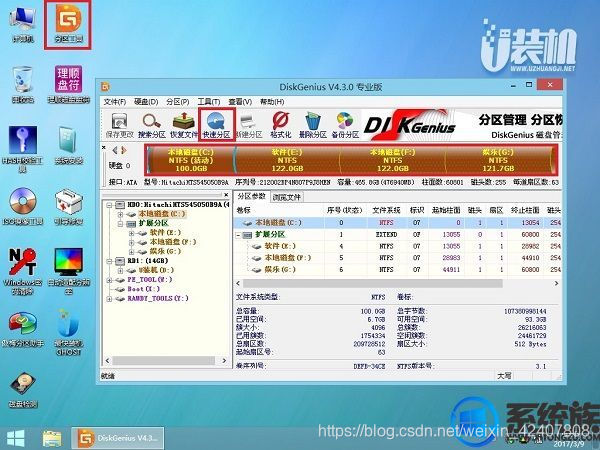Select 软件(E:) row in partition table

pos(397,246)
